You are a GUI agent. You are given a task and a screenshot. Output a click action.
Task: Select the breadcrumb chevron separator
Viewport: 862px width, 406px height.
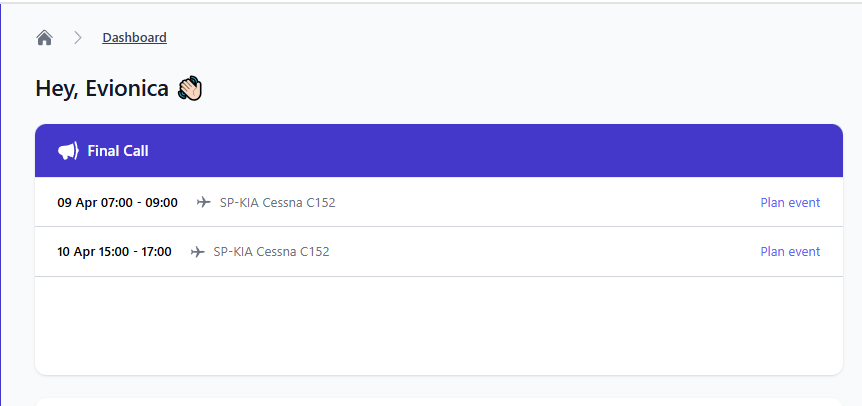point(78,38)
